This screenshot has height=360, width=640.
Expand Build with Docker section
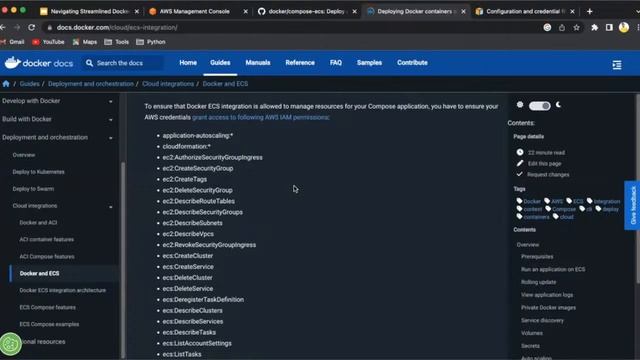tap(111, 120)
